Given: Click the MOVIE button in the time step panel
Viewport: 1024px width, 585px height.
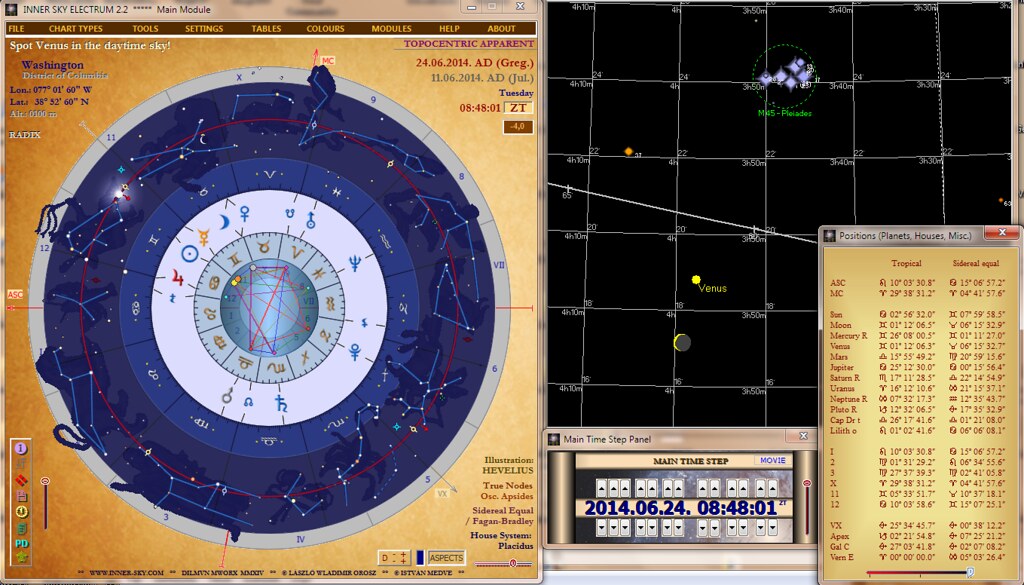Looking at the screenshot, I should pos(773,460).
